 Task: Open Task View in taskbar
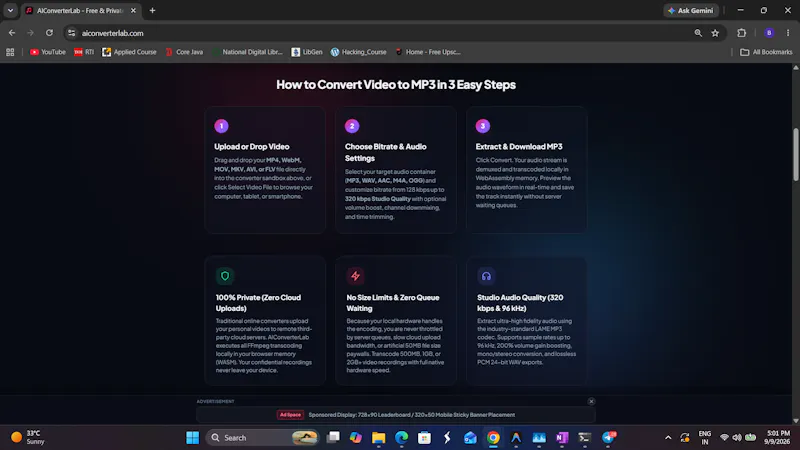coord(333,438)
